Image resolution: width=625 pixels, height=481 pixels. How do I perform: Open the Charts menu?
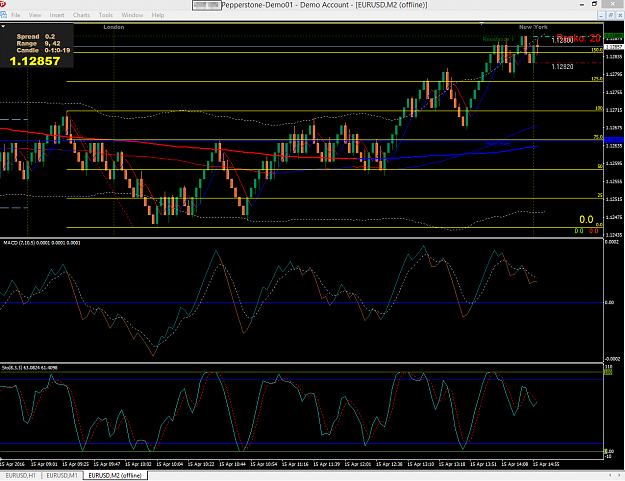click(81, 15)
